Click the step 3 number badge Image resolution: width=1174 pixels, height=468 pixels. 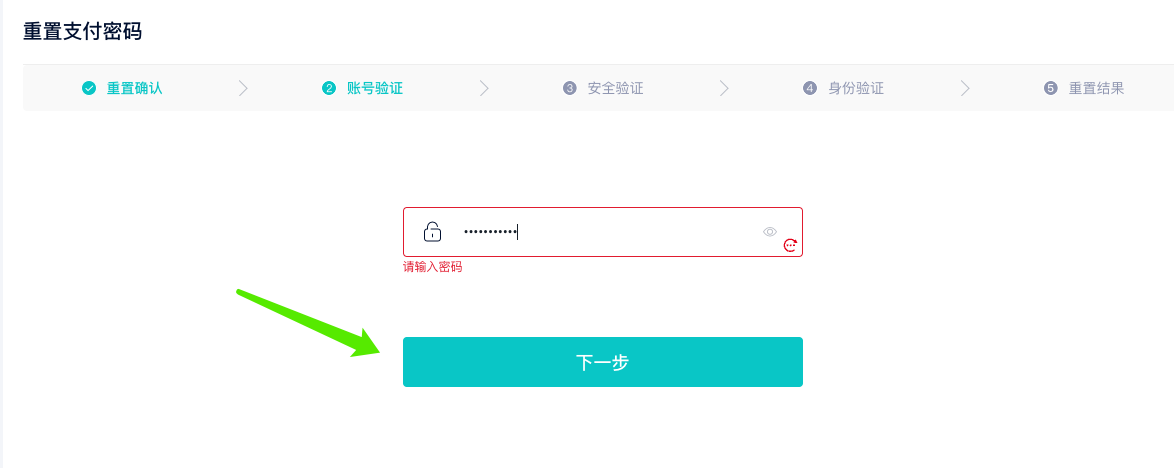tap(570, 88)
